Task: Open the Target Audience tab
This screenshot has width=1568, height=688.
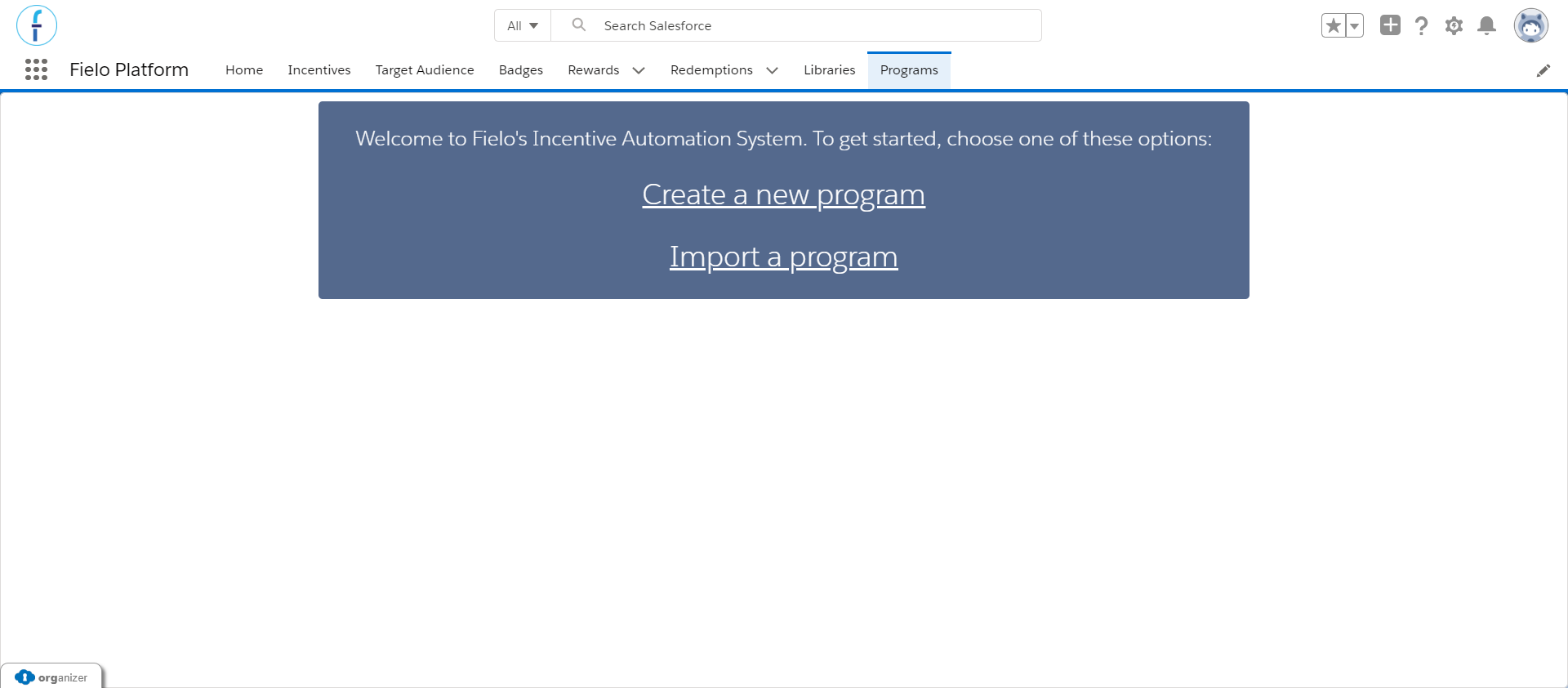Action: click(425, 70)
